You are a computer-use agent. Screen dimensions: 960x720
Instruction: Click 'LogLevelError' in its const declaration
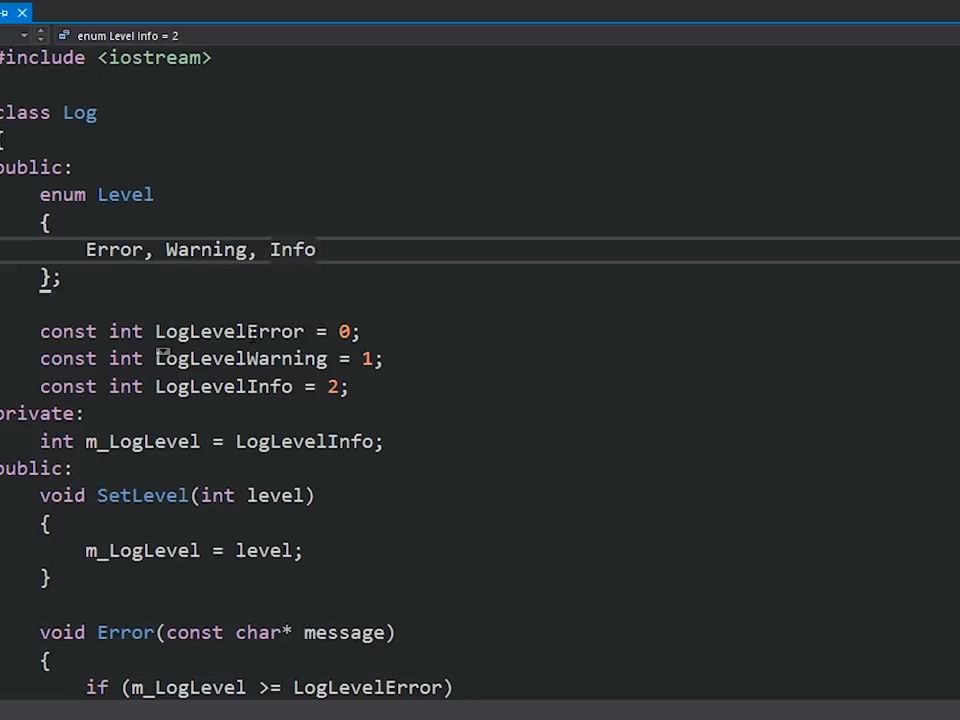[x=230, y=332]
